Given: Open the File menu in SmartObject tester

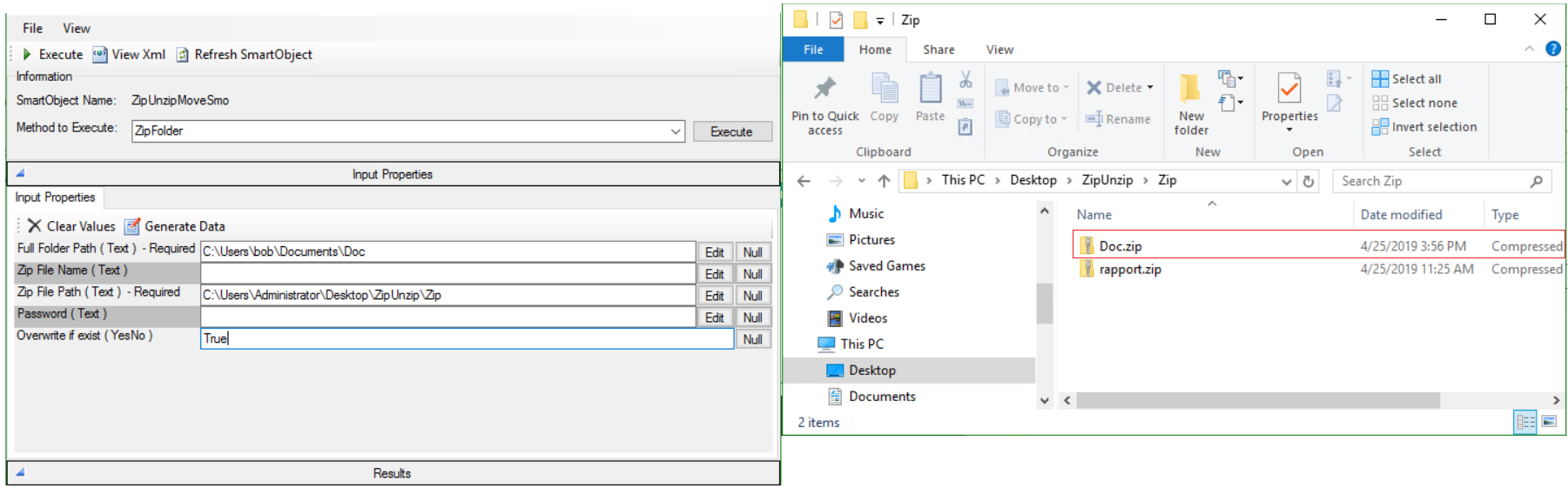Looking at the screenshot, I should pyautogui.click(x=32, y=28).
